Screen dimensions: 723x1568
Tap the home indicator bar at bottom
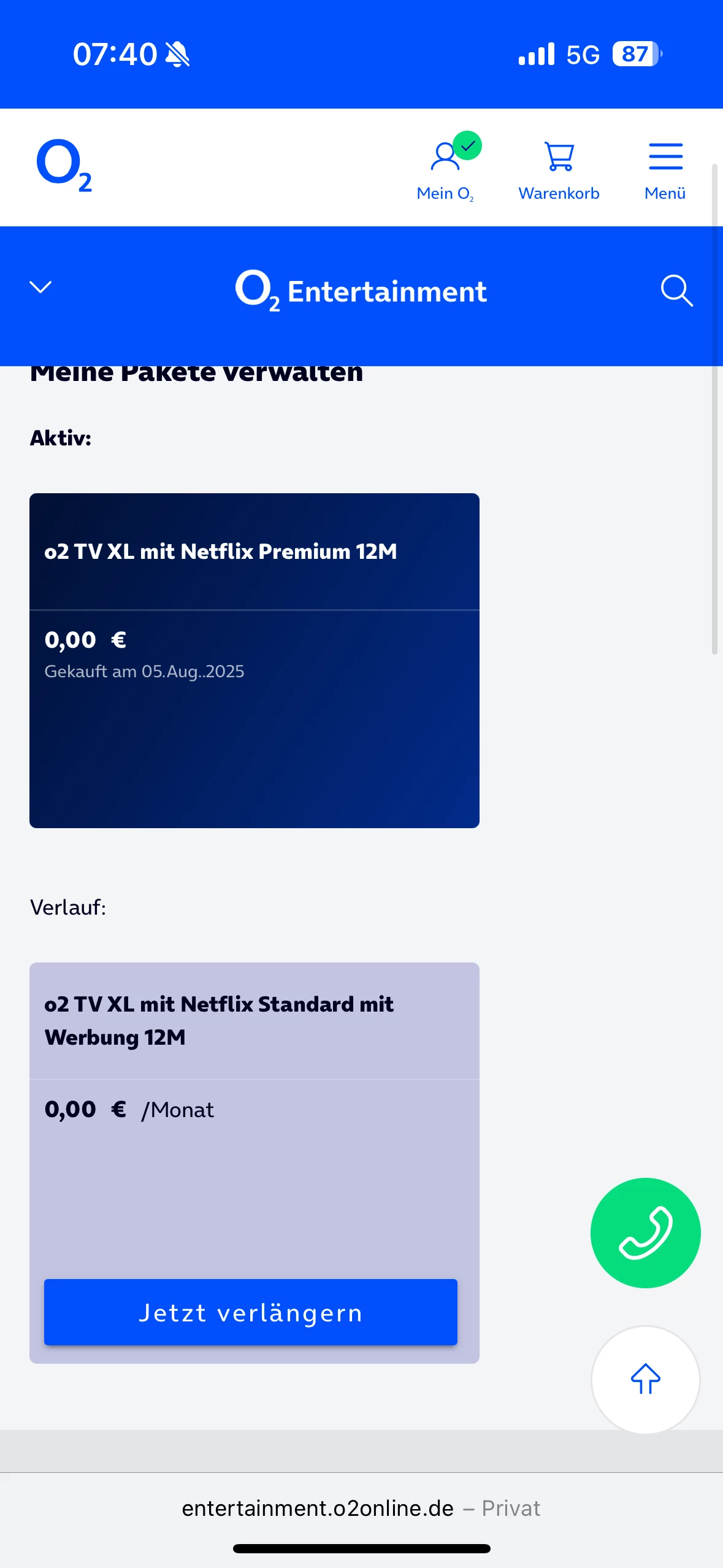point(361,1548)
